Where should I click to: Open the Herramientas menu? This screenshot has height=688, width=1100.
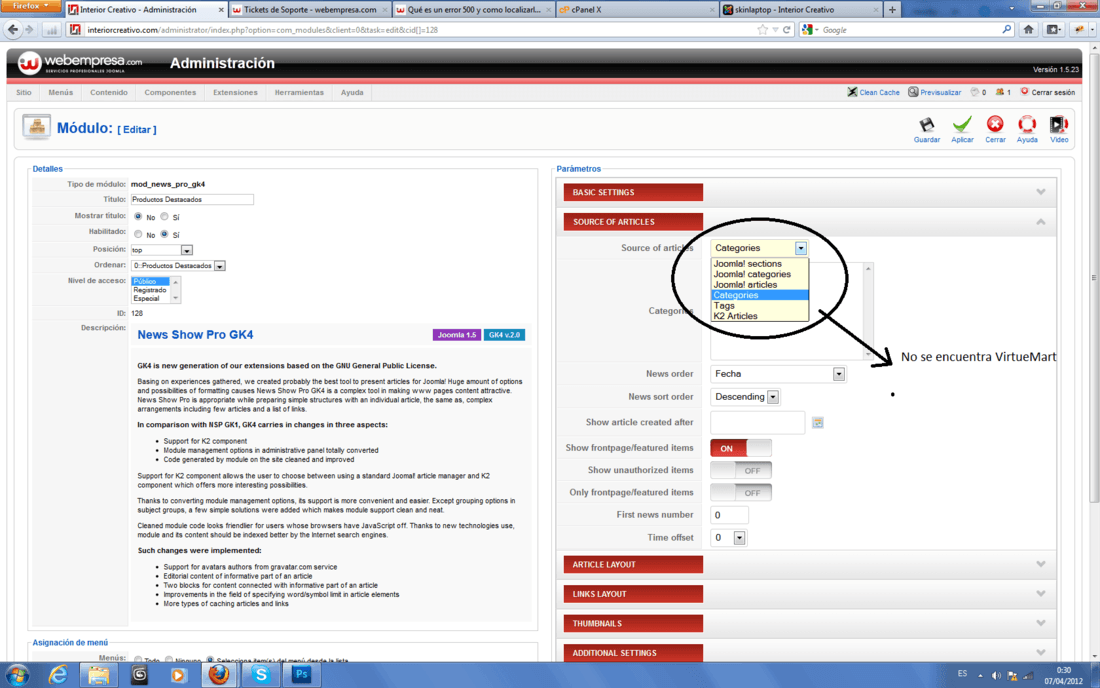pyautogui.click(x=299, y=93)
